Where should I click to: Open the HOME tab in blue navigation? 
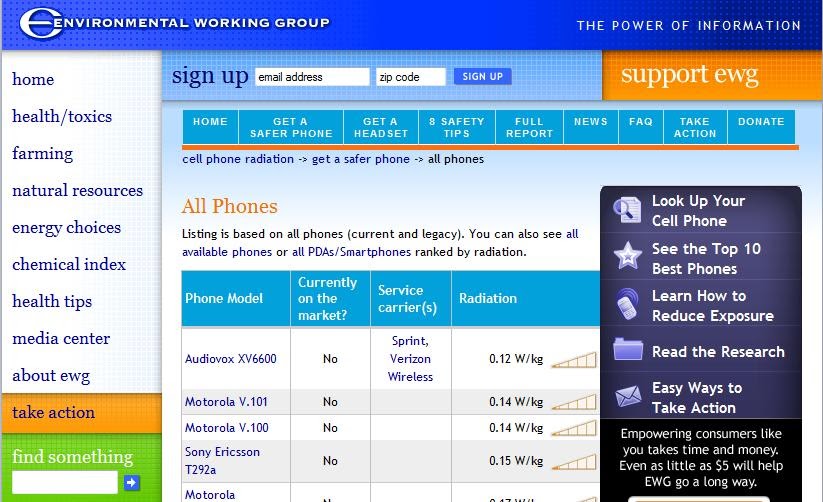coord(210,127)
